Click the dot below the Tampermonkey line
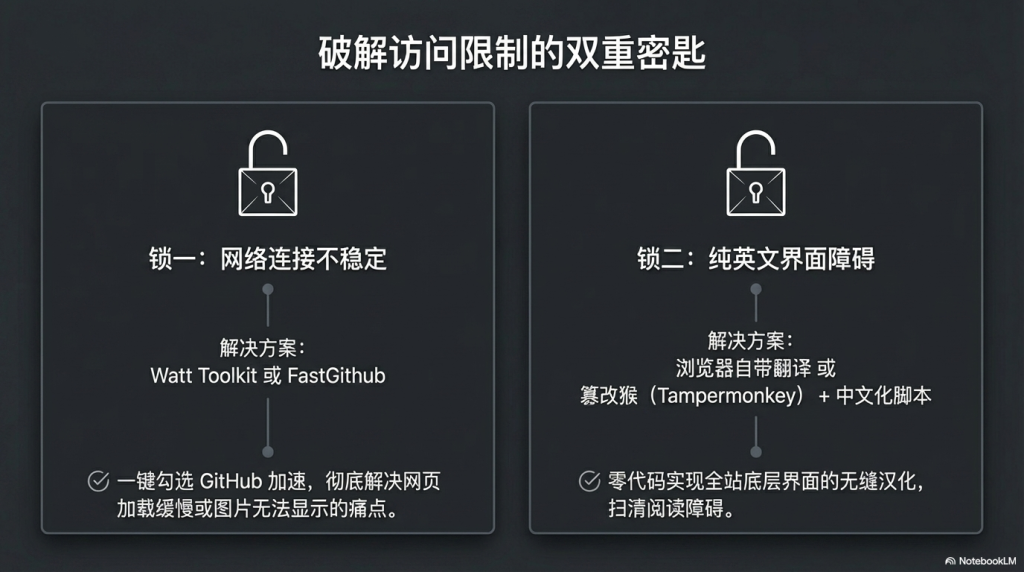 (x=756, y=451)
